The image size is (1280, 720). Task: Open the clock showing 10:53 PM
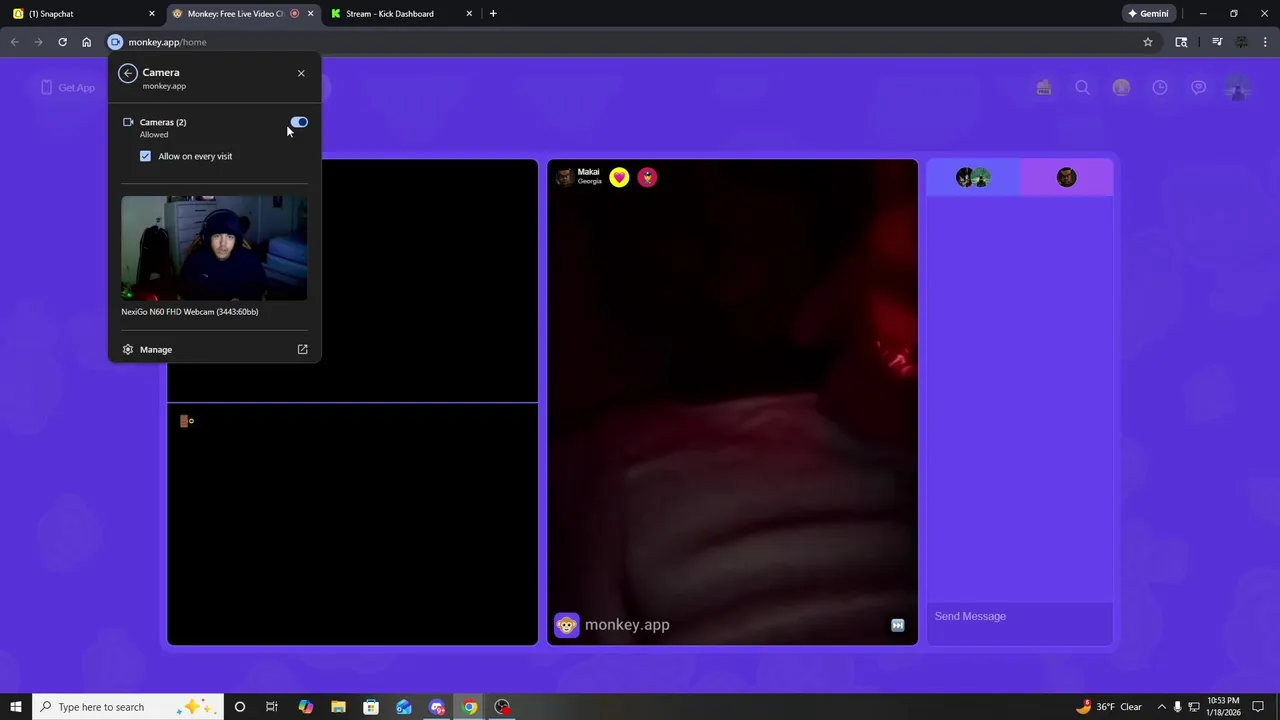(1224, 707)
